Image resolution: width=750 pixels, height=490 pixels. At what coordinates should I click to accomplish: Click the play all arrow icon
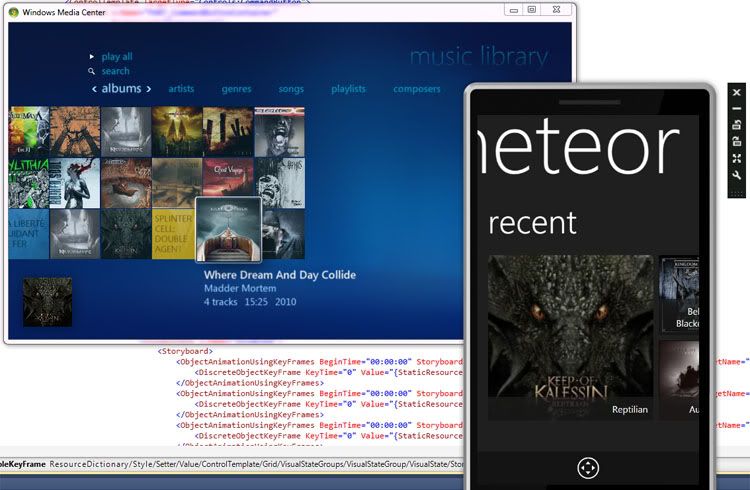pyautogui.click(x=92, y=57)
